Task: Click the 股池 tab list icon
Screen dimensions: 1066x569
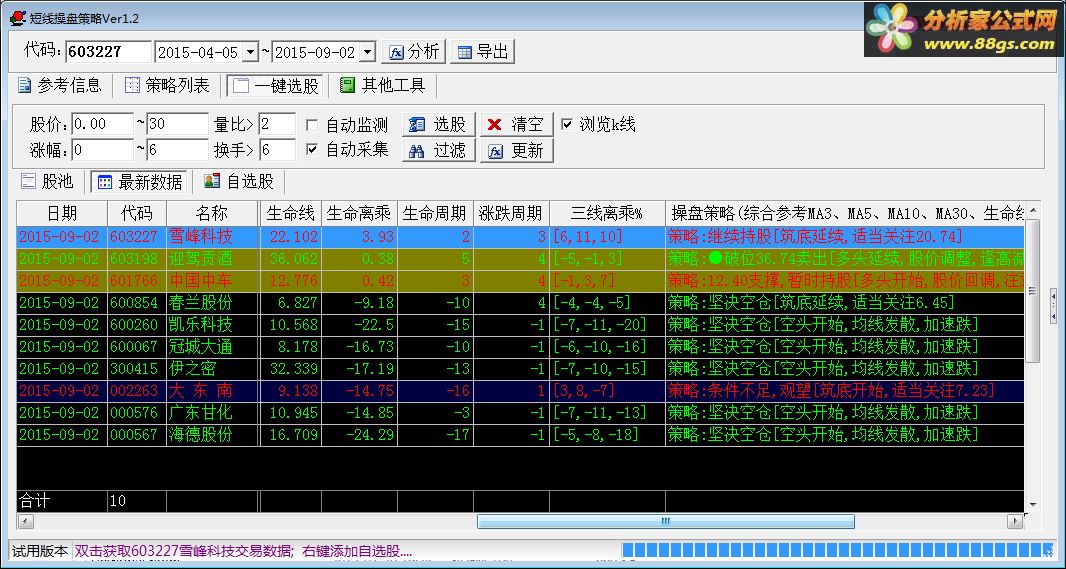Action: click(29, 182)
